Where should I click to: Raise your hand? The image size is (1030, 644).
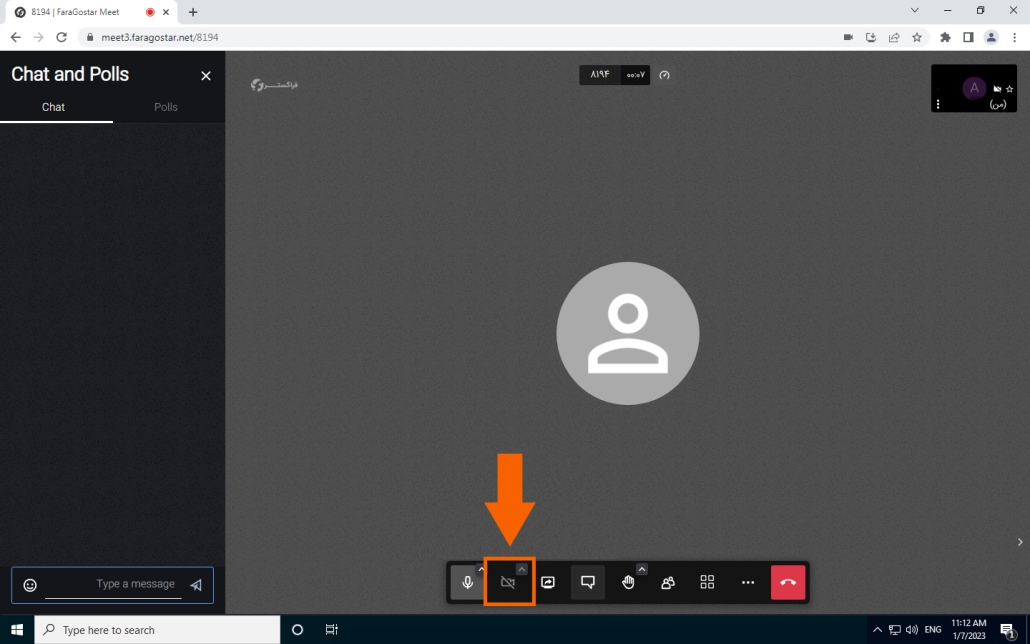[628, 582]
